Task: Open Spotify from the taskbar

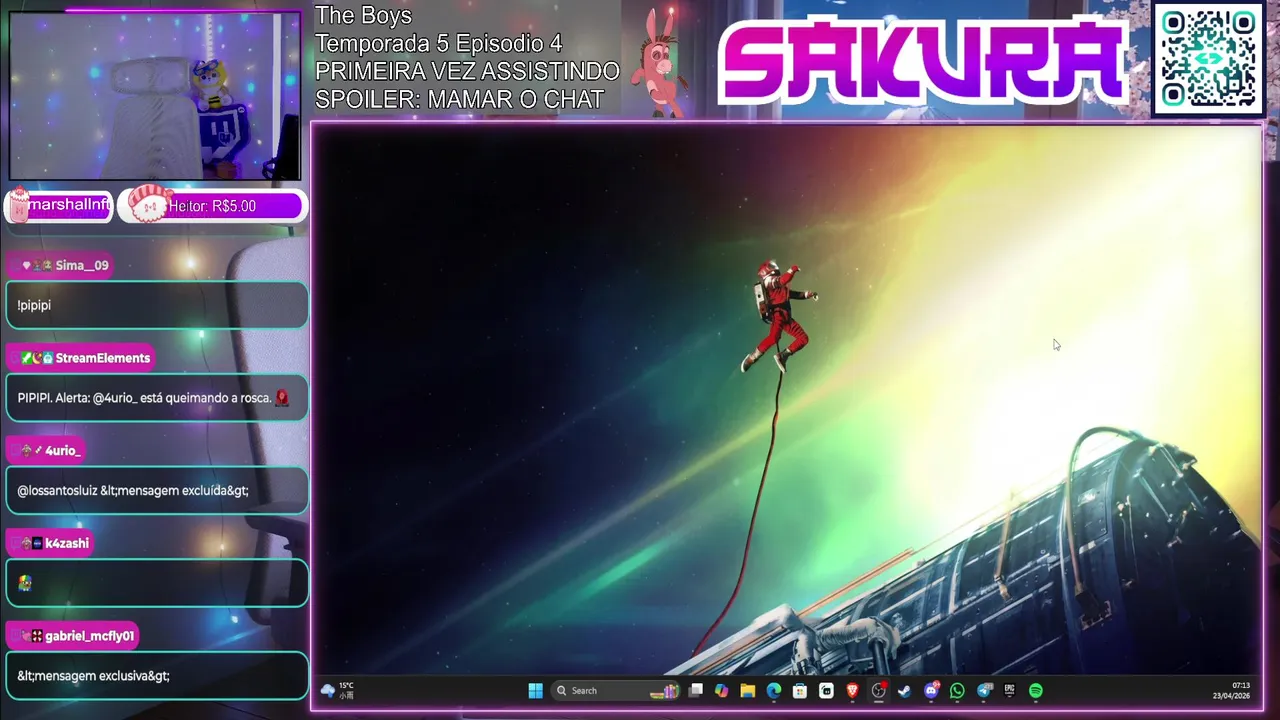Action: [x=1036, y=690]
